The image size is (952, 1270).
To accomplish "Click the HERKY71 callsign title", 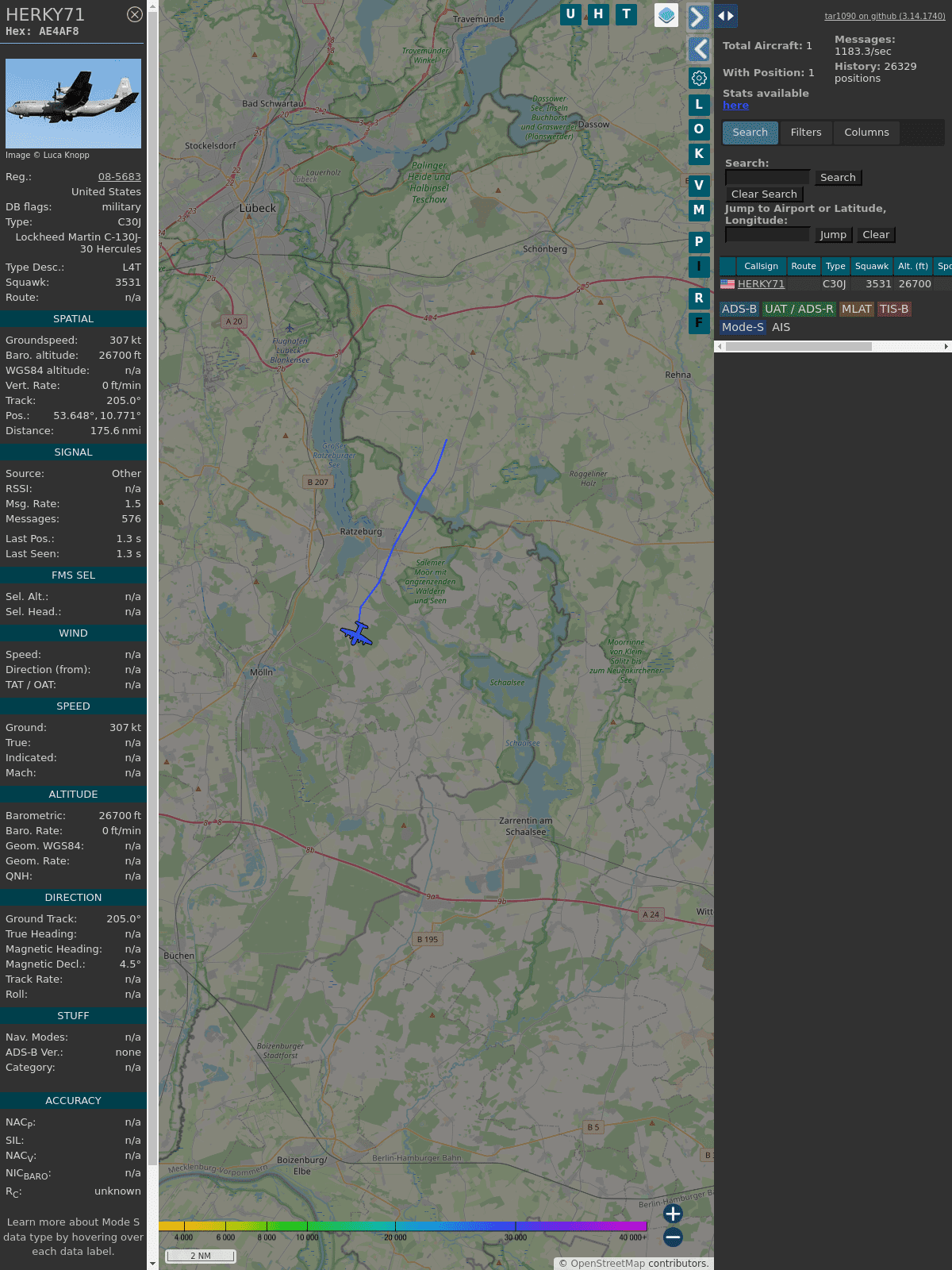I will (45, 15).
